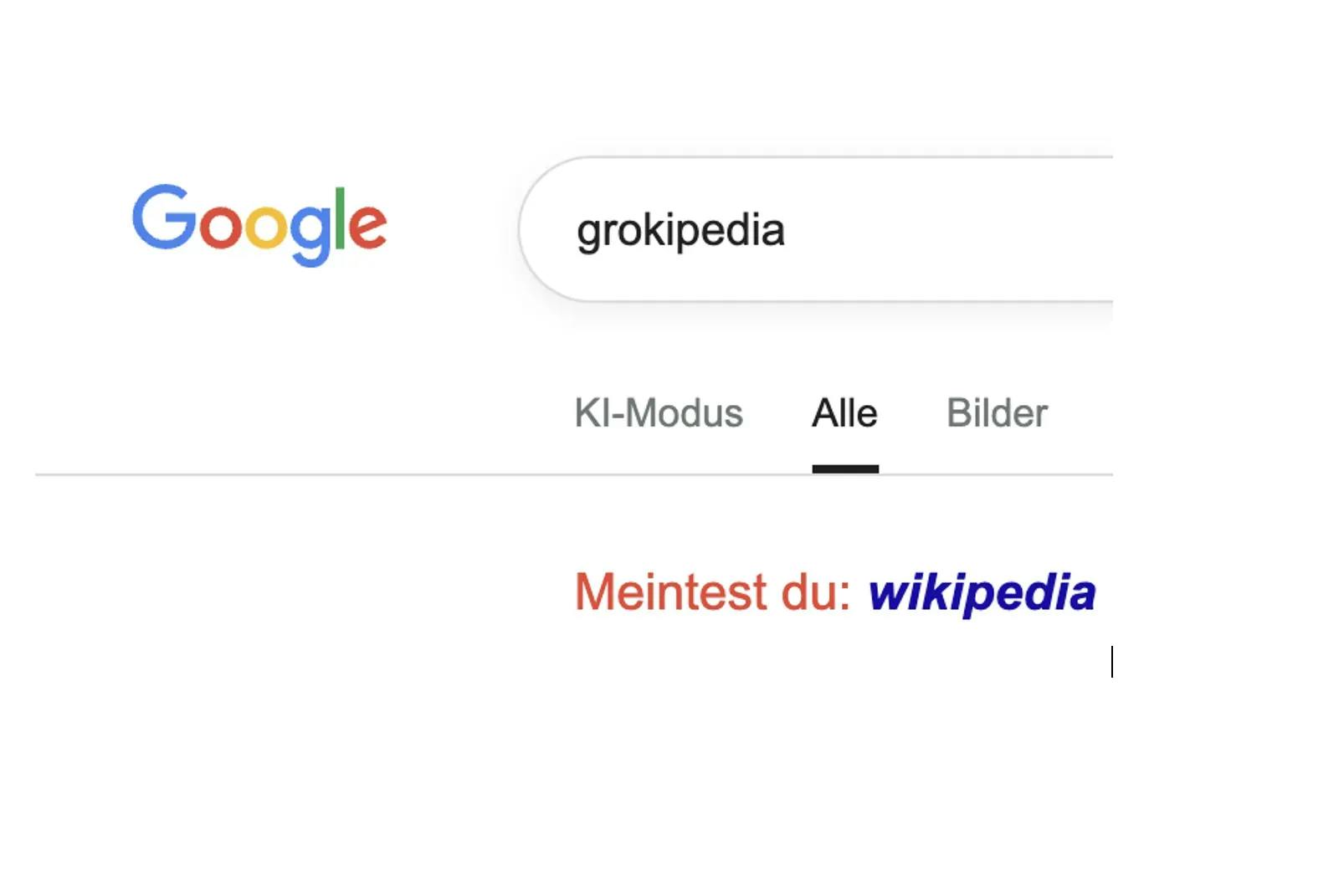Click inside the search input field

pos(837,228)
